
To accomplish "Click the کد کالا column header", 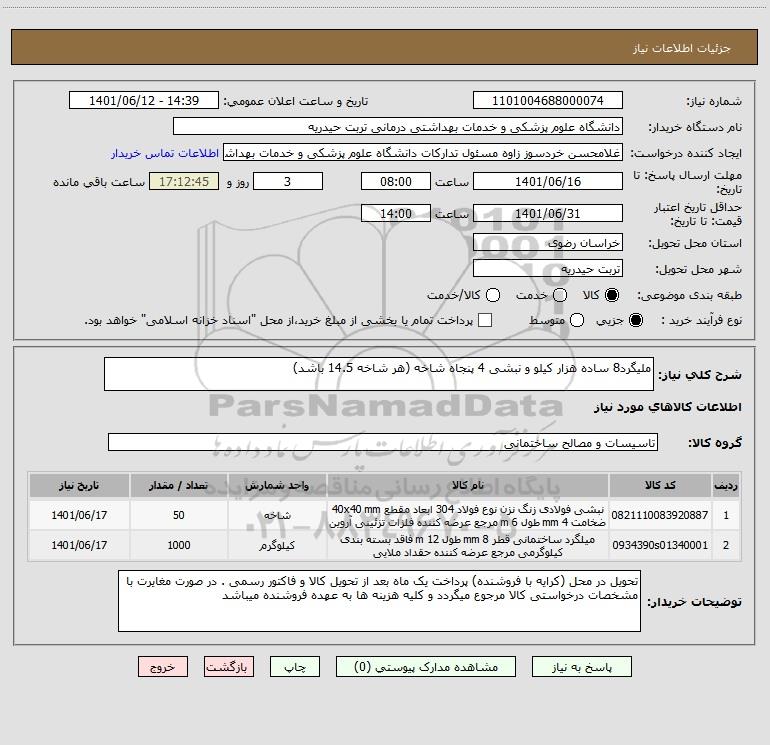I will [x=660, y=485].
